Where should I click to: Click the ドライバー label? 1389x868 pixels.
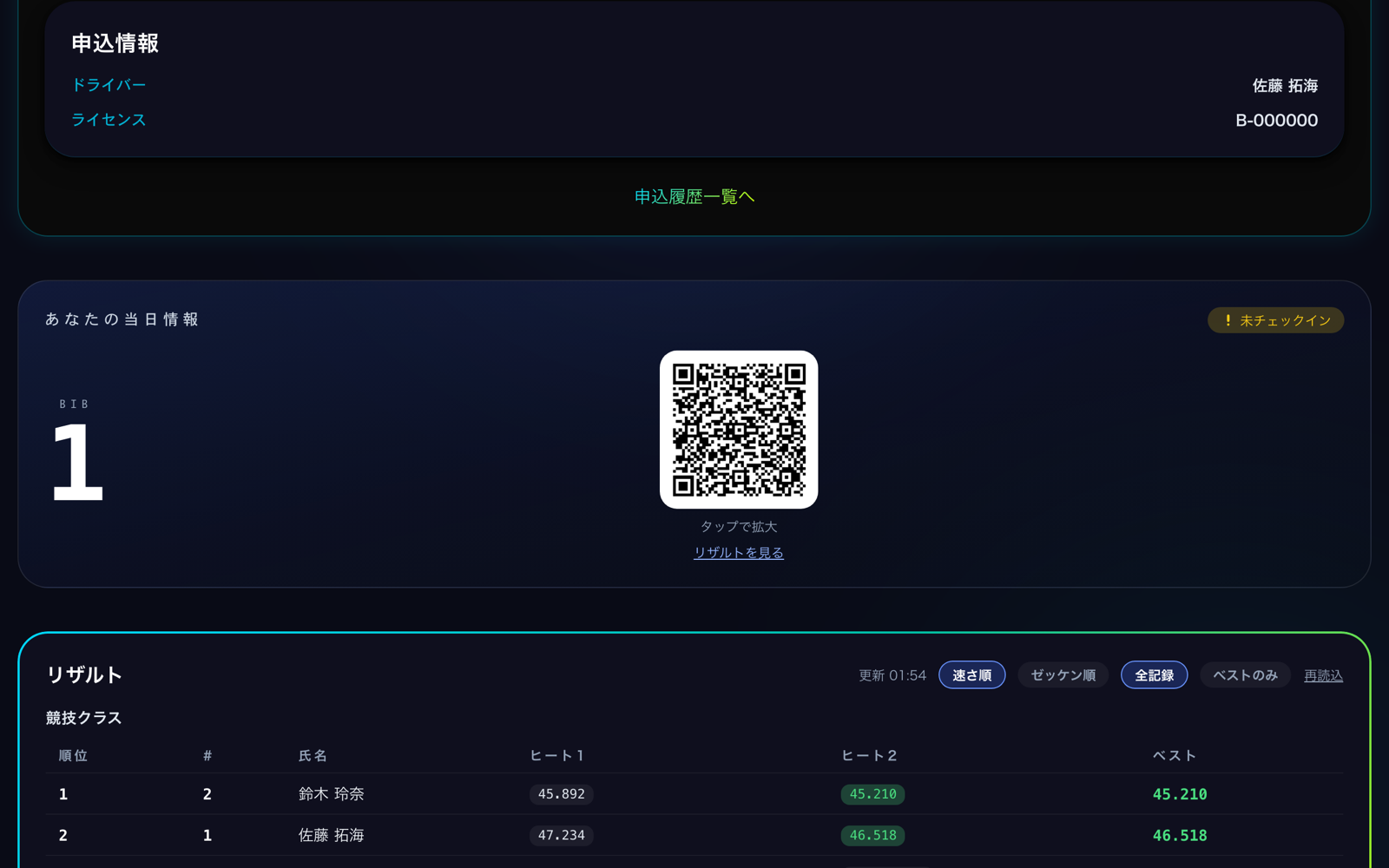tap(109, 85)
